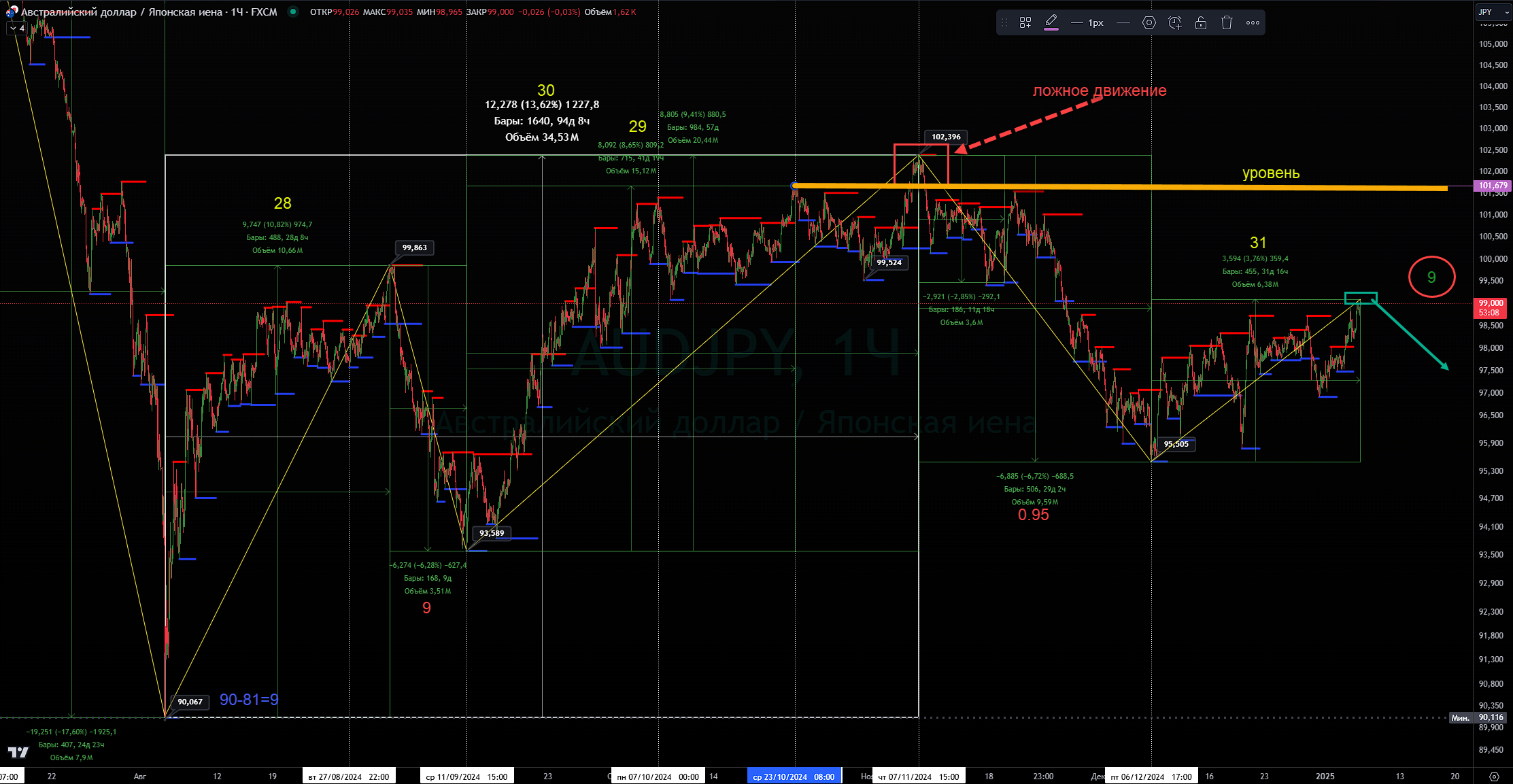1513x784 pixels.
Task: Click the 95,505 price callout
Action: [1176, 444]
